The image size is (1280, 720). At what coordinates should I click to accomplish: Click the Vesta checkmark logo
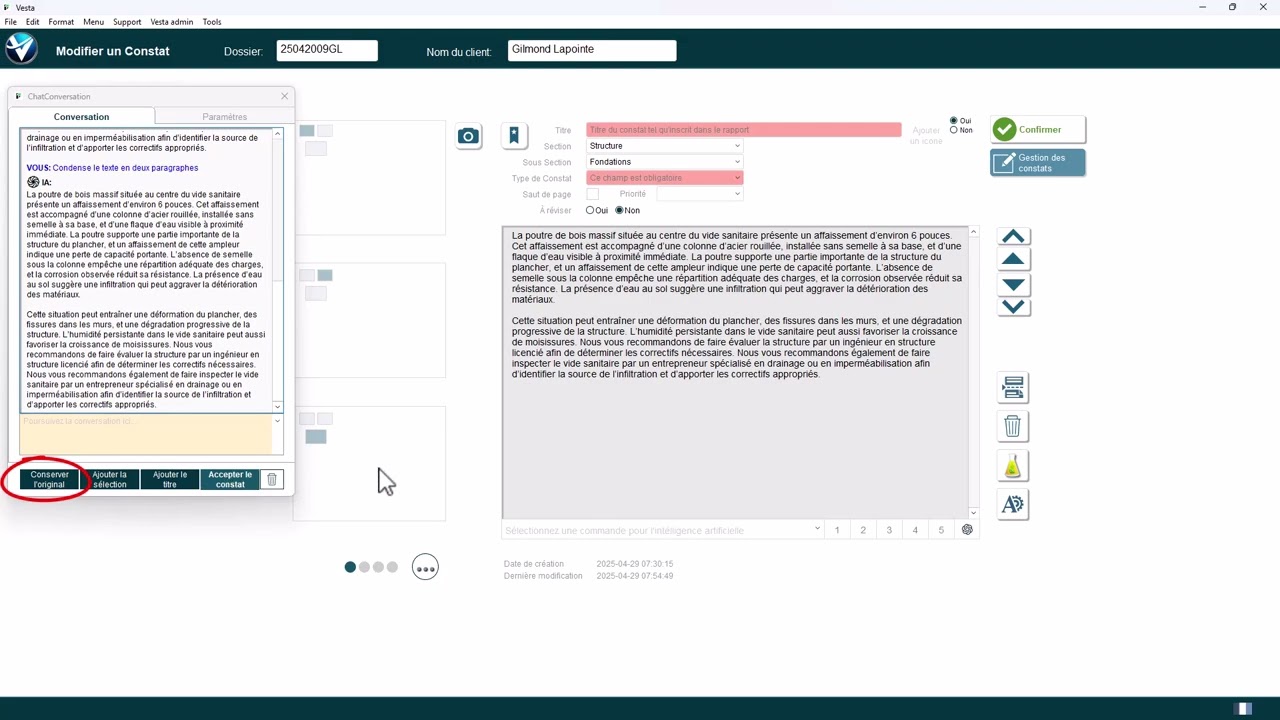click(21, 49)
